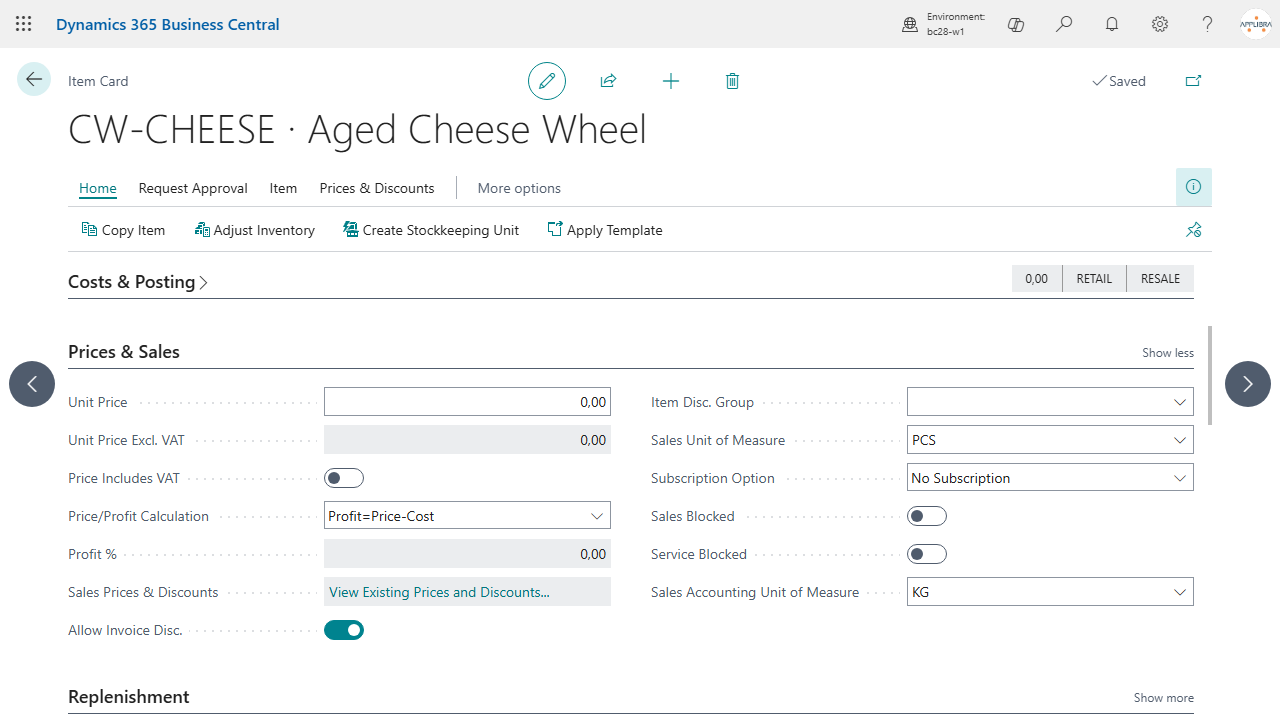Screen dimensions: 1280x720
Task: Click the Saved status indicator
Action: click(1119, 81)
